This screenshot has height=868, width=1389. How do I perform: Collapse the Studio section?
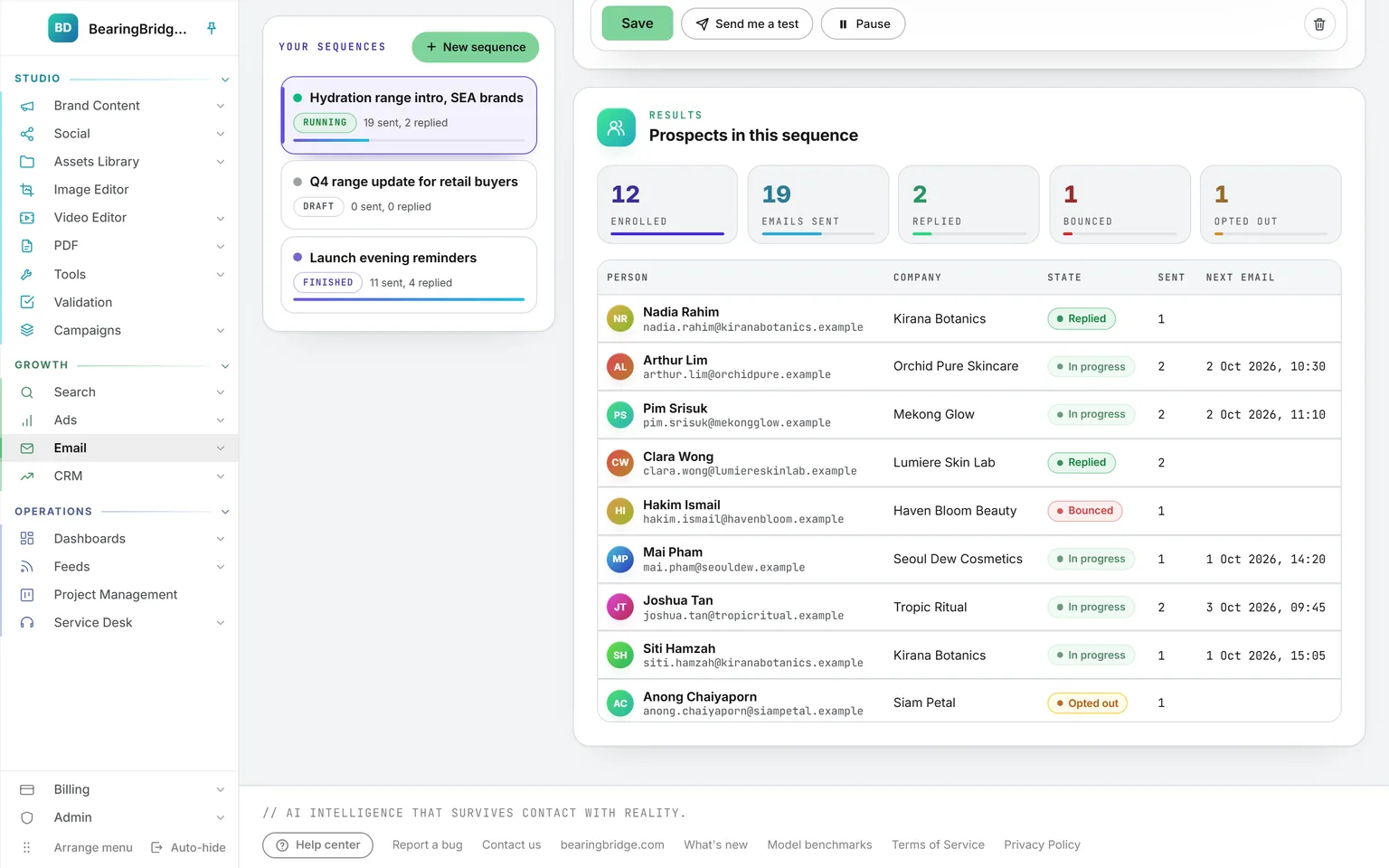click(225, 80)
